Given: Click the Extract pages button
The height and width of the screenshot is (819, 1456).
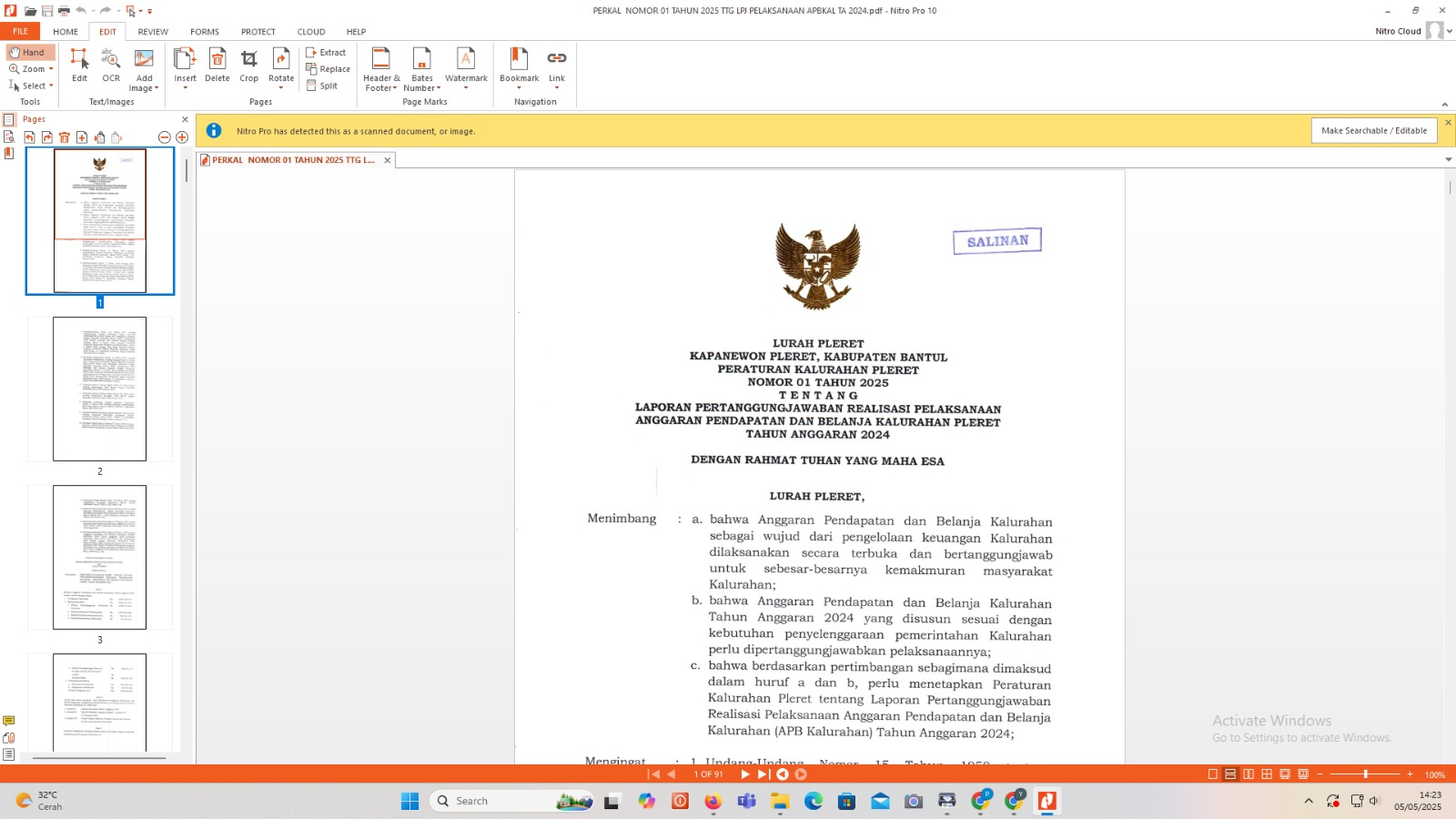Looking at the screenshot, I should [326, 52].
